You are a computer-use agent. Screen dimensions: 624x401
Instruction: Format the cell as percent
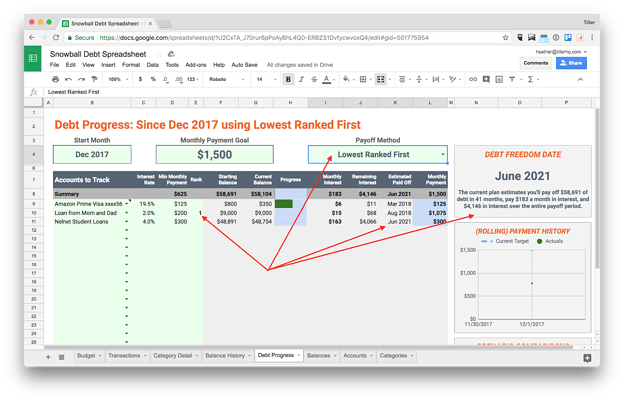[x=153, y=79]
